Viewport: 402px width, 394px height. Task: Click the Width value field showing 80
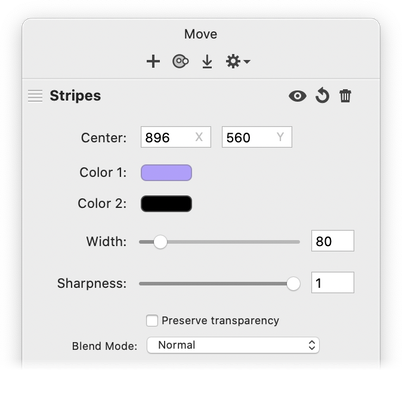333,241
